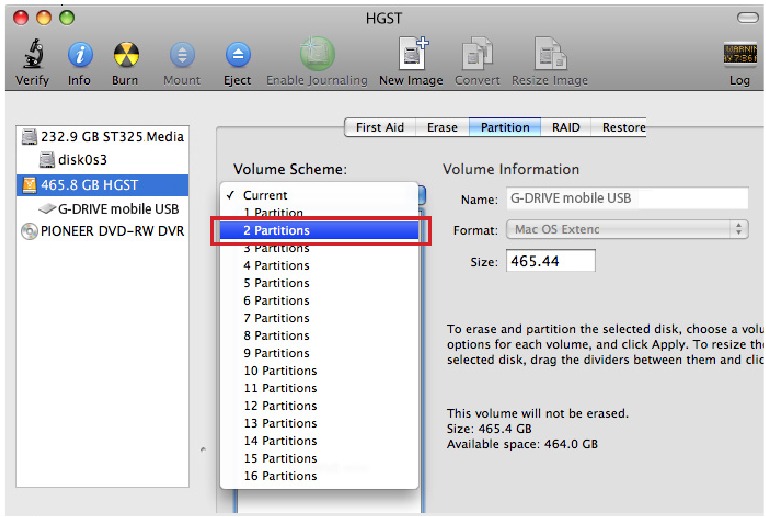Click the orange HGST drive icon
This screenshot has height=517, width=766.
[29, 185]
